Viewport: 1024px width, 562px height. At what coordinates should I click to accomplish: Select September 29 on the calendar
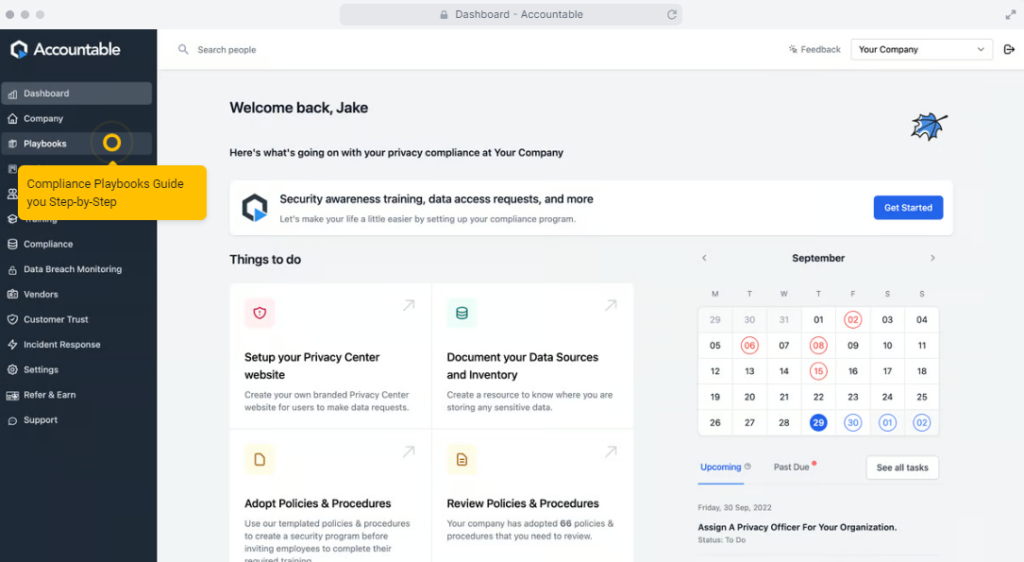pyautogui.click(x=818, y=423)
